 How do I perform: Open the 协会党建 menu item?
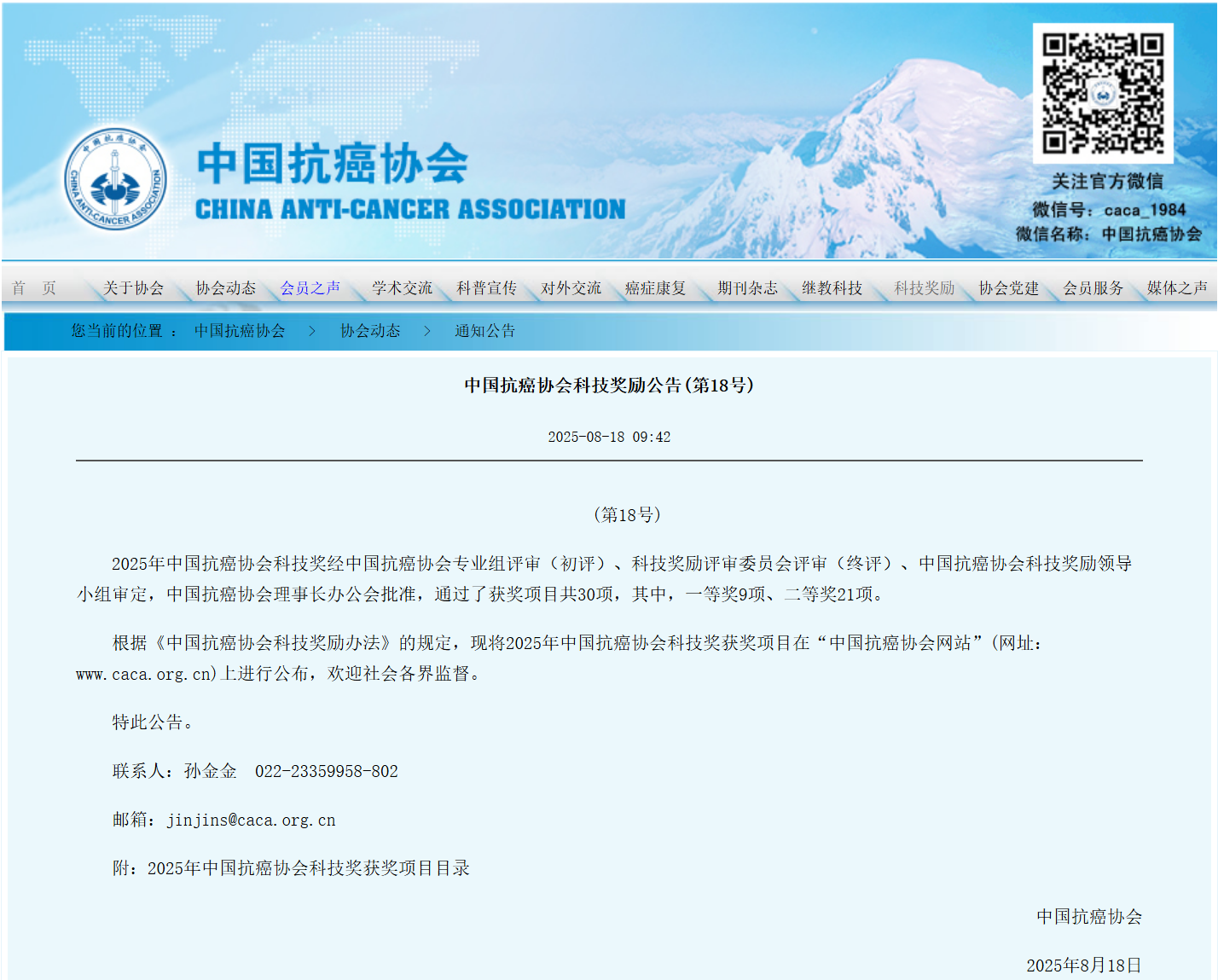[1008, 288]
